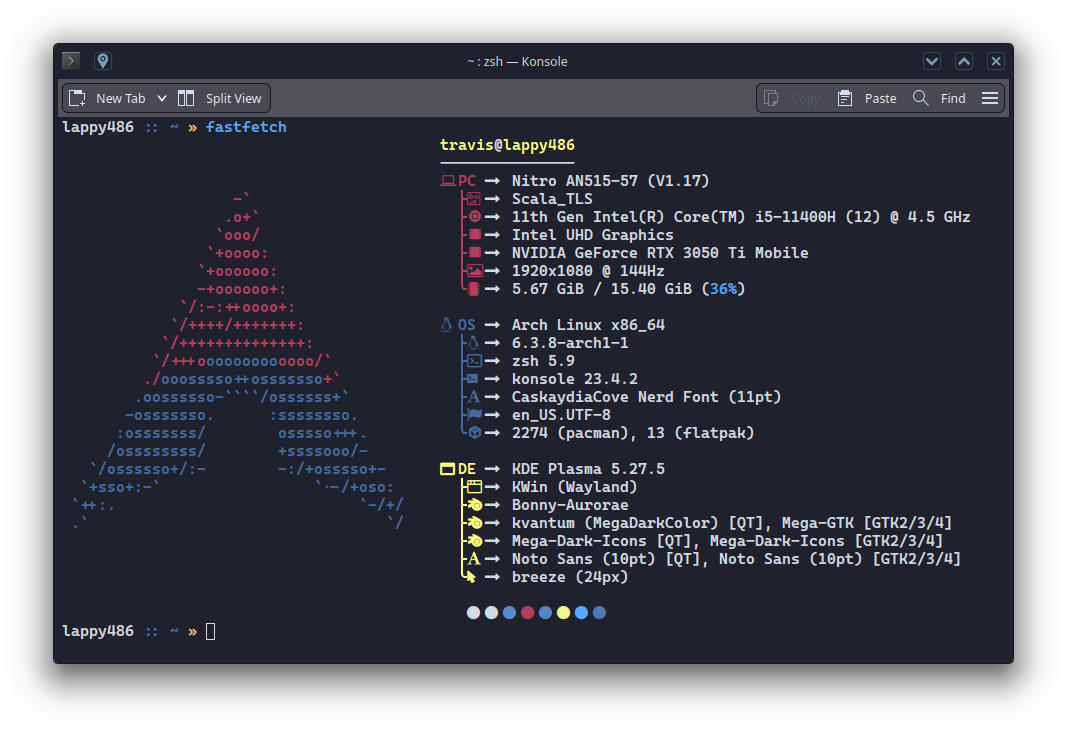Image resolution: width=1067 pixels, height=730 pixels.
Task: Click the PC laptop icon
Action: pyautogui.click(x=448, y=181)
